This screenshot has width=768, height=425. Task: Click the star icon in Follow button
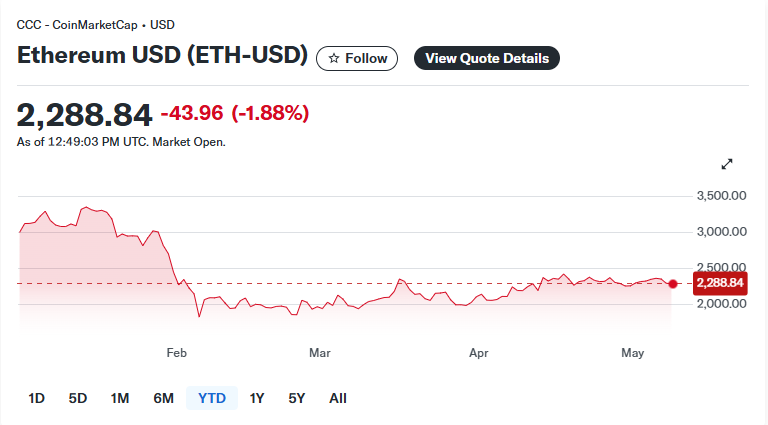pos(334,58)
